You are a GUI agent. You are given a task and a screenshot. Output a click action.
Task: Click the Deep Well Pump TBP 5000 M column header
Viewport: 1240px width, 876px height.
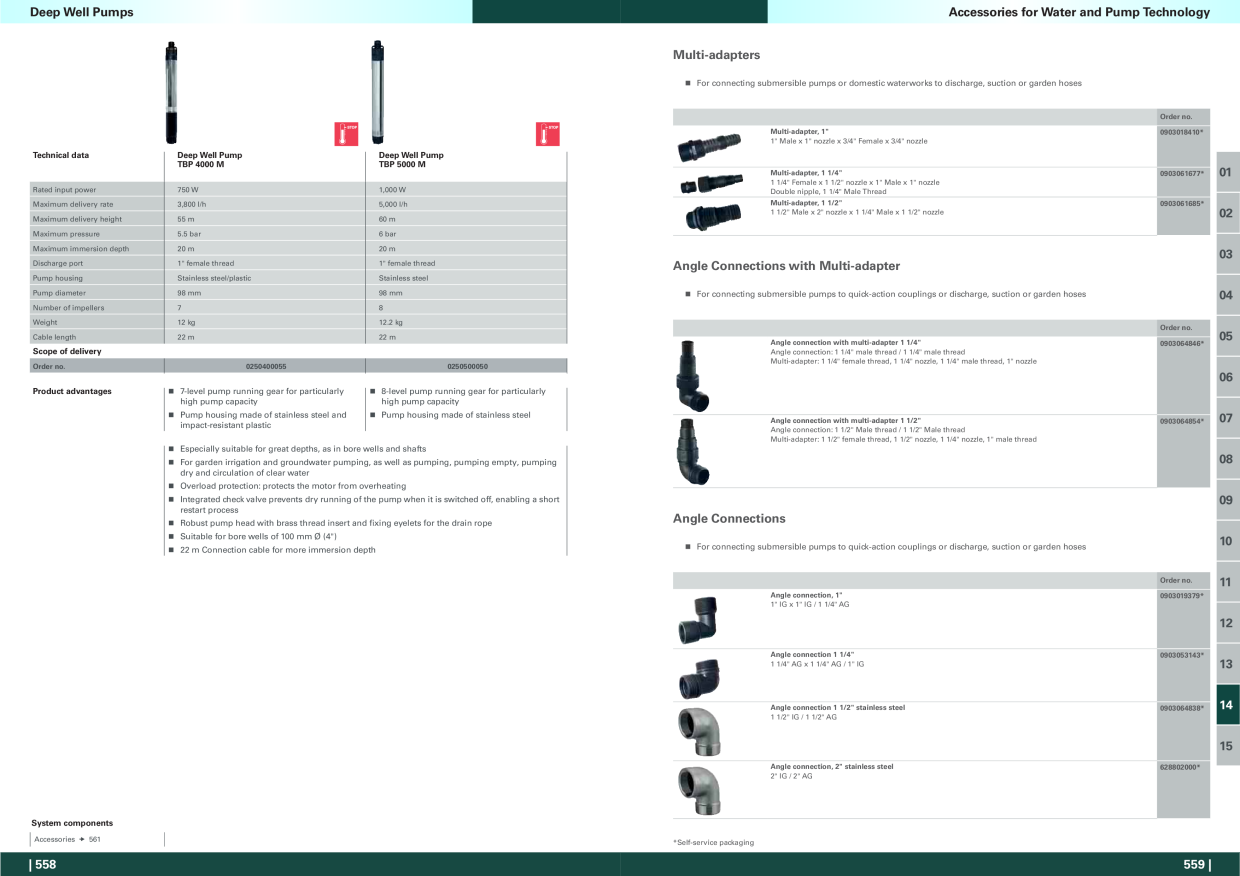click(411, 159)
